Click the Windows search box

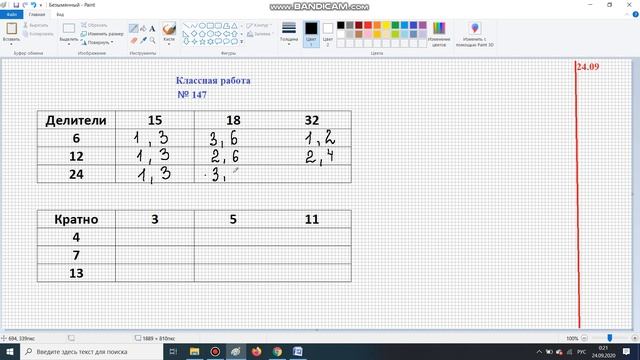click(x=91, y=351)
